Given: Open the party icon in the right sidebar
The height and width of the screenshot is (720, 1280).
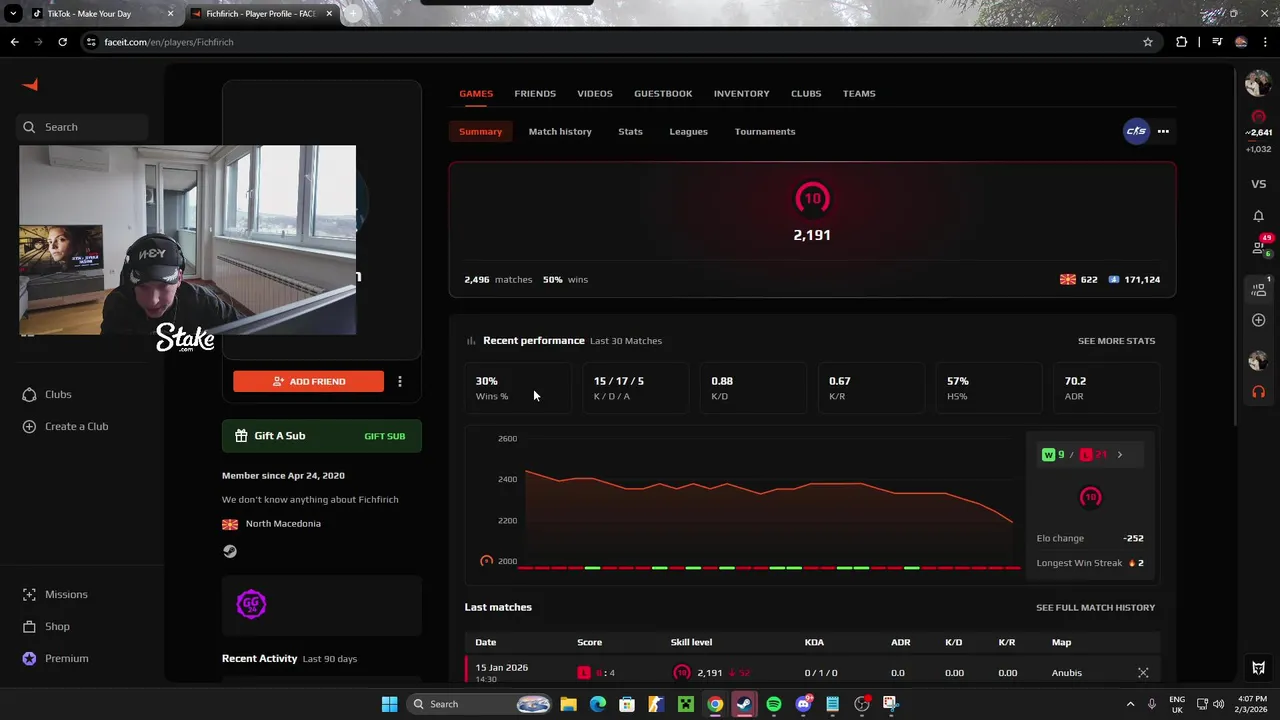Looking at the screenshot, I should pos(1259,289).
